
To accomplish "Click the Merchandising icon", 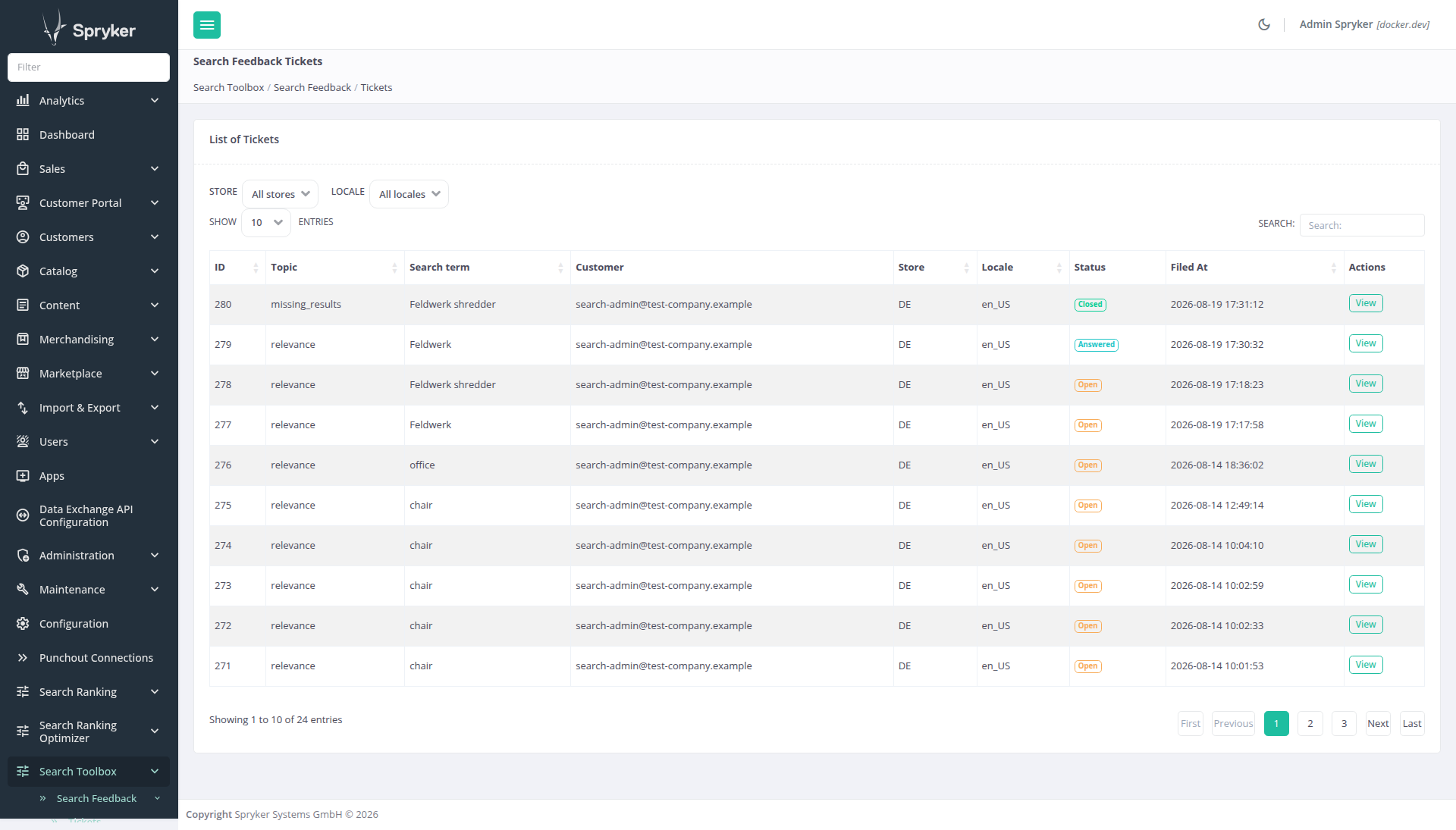I will click(x=23, y=339).
